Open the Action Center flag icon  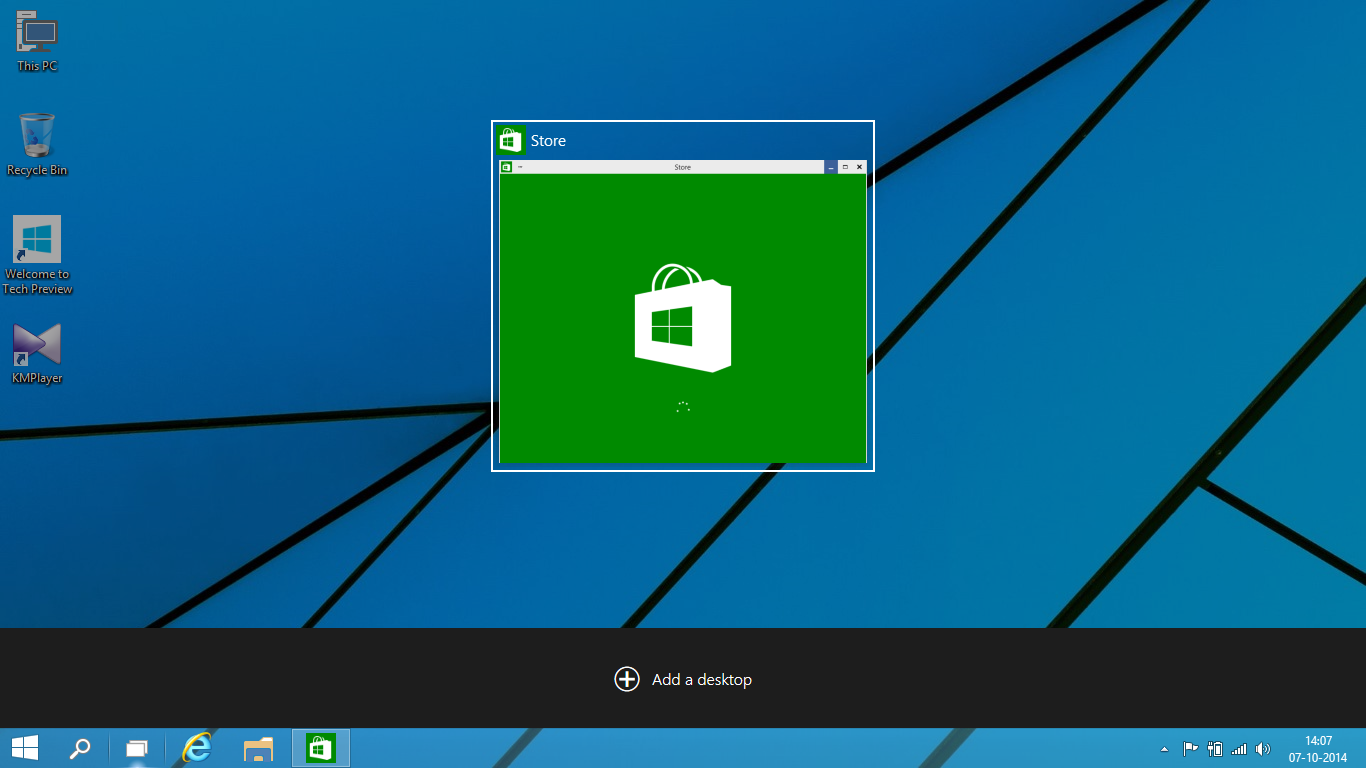1191,749
